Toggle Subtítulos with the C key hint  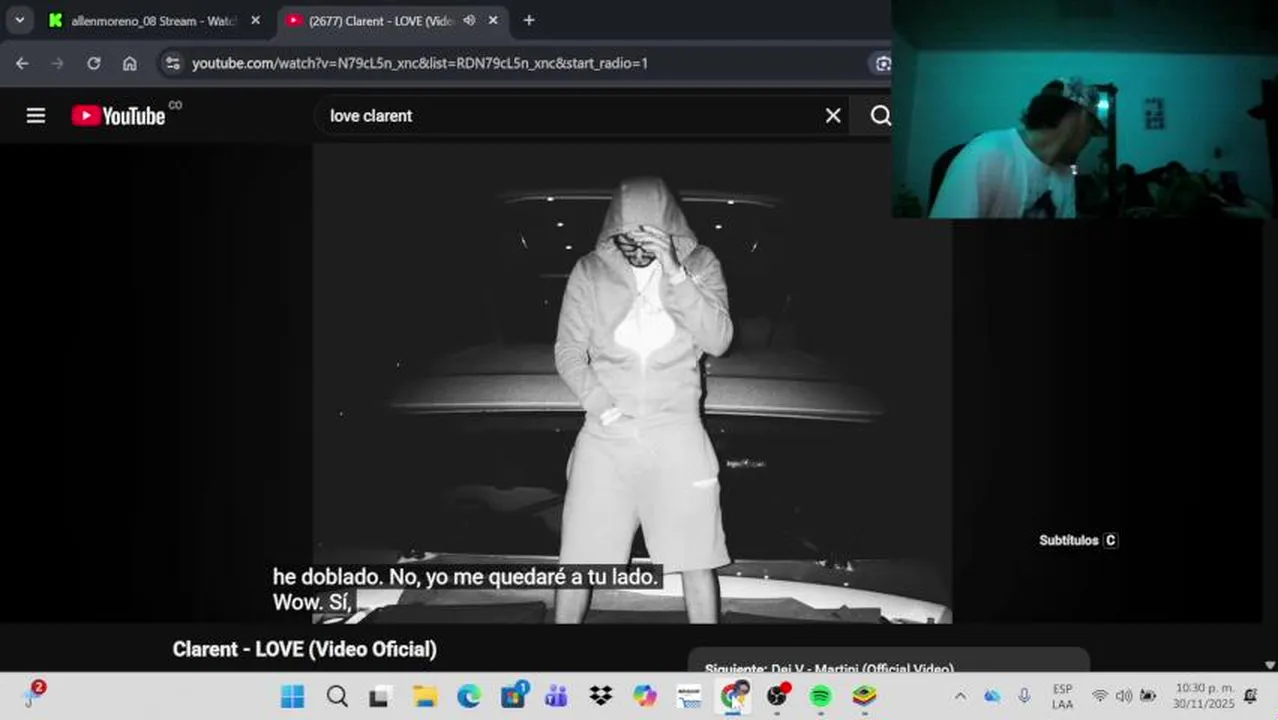(1078, 540)
